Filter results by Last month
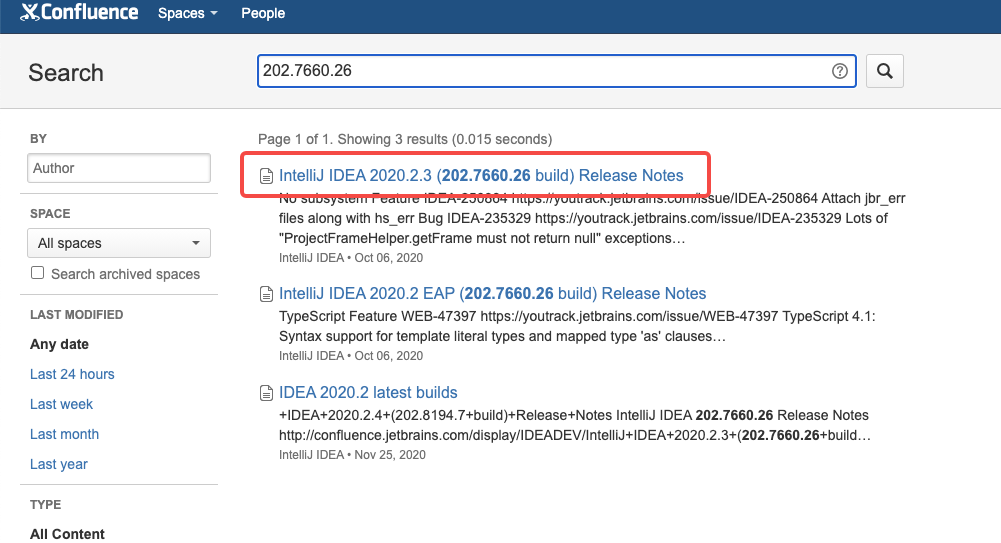This screenshot has height=543, width=1001. click(64, 435)
